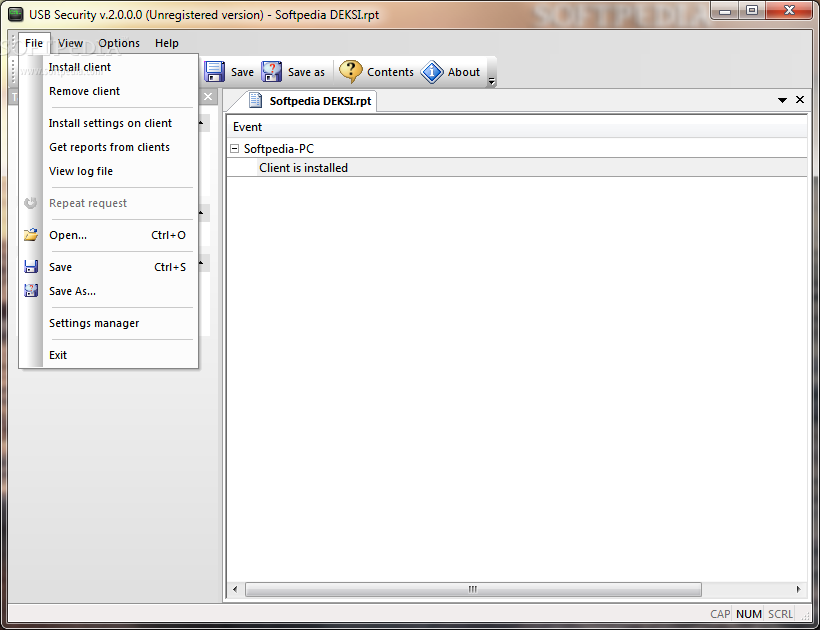The width and height of the screenshot is (820, 630).
Task: Click the Save as toolbar icon
Action: (x=271, y=72)
